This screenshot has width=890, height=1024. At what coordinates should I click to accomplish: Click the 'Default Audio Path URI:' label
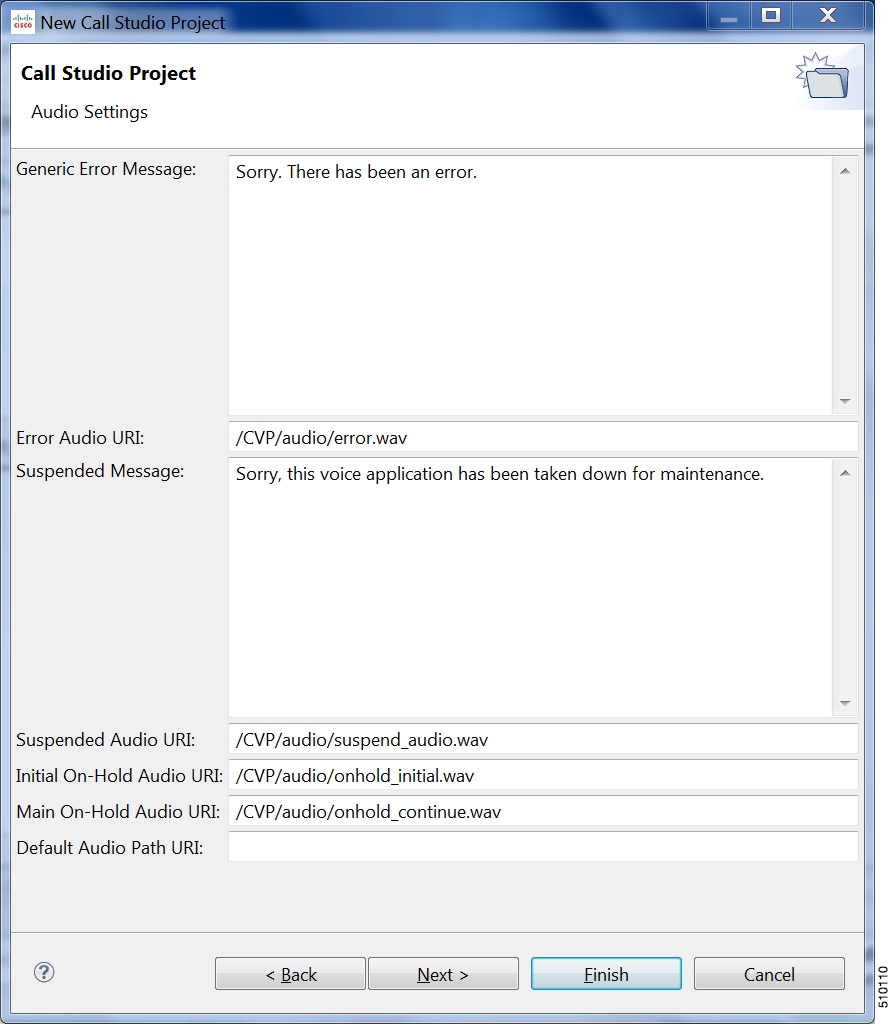110,848
